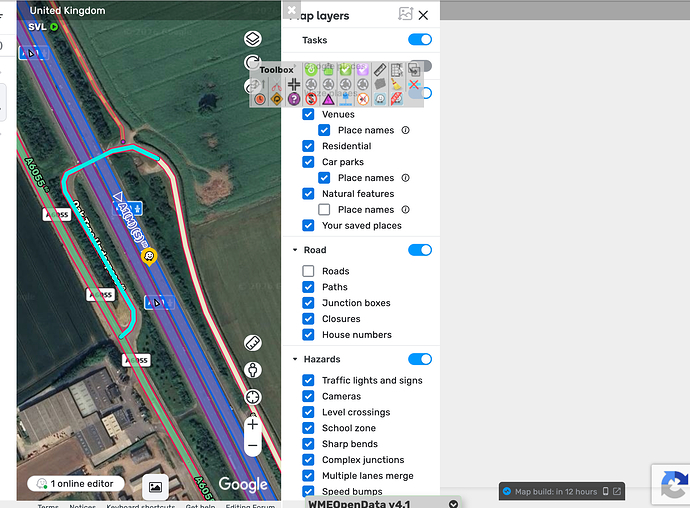Uncheck the House numbers checkbox
This screenshot has width=690, height=508.
[x=308, y=335]
